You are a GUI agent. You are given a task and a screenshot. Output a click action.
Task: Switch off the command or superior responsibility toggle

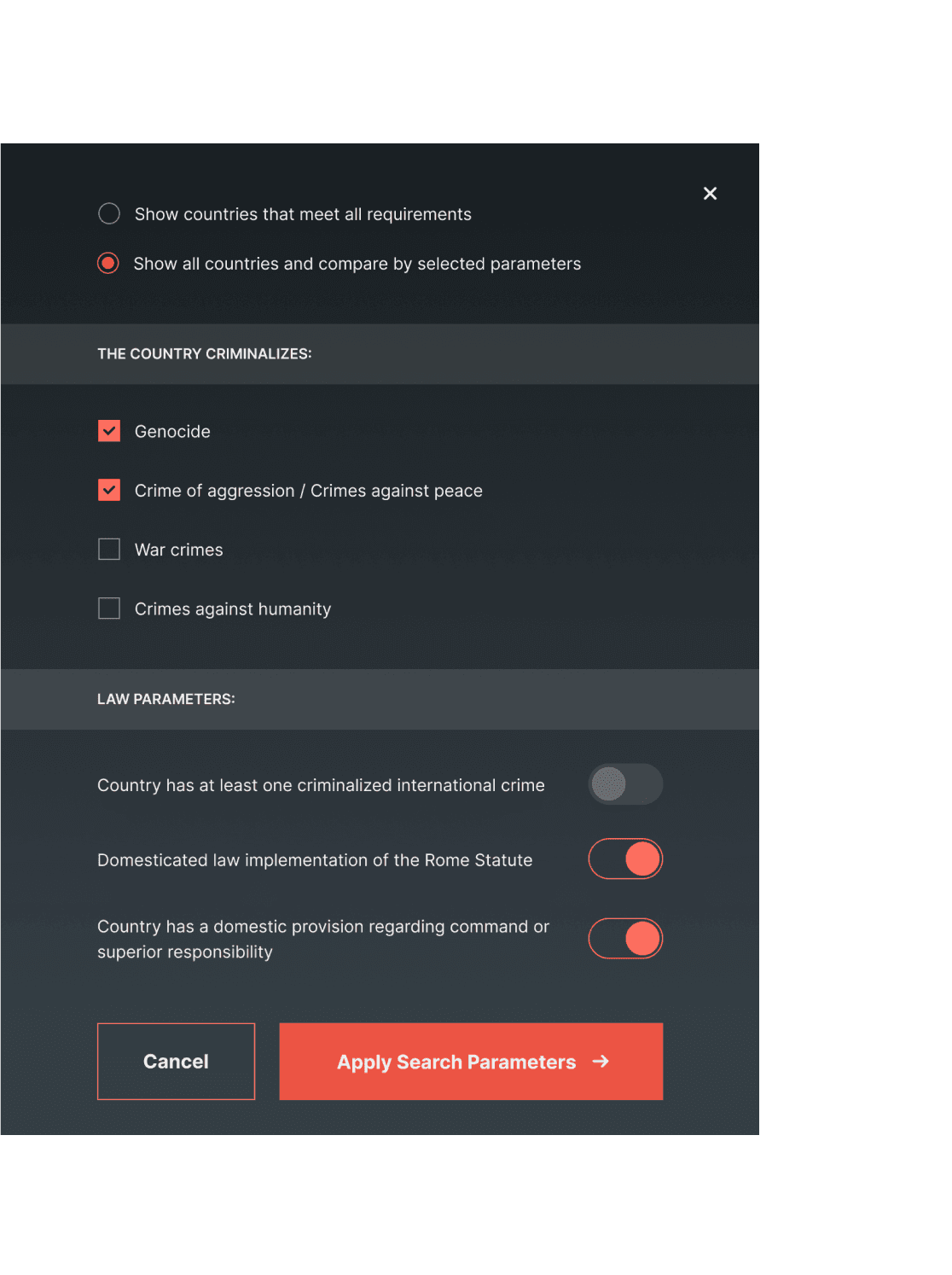625,939
